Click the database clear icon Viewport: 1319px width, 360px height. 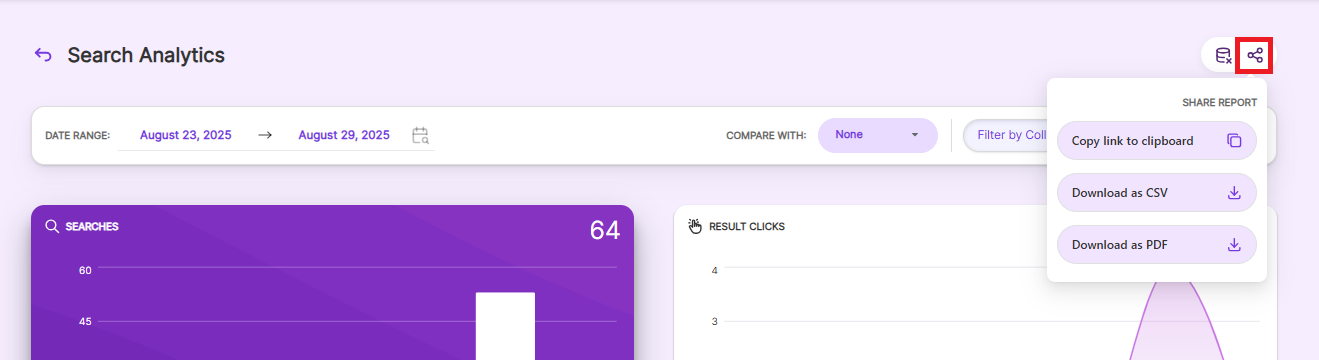1222,55
